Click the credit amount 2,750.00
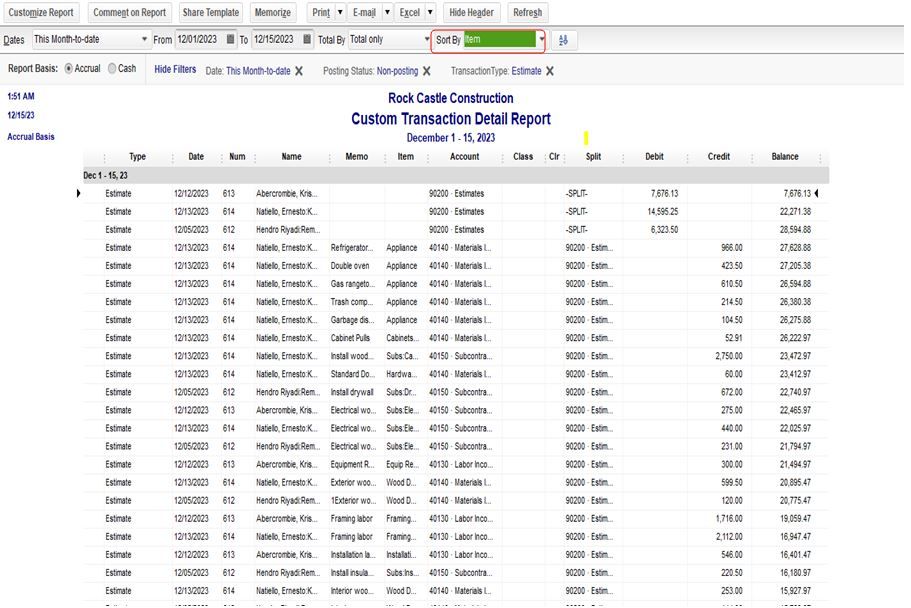Screen dimensions: 911x608 pos(729,356)
